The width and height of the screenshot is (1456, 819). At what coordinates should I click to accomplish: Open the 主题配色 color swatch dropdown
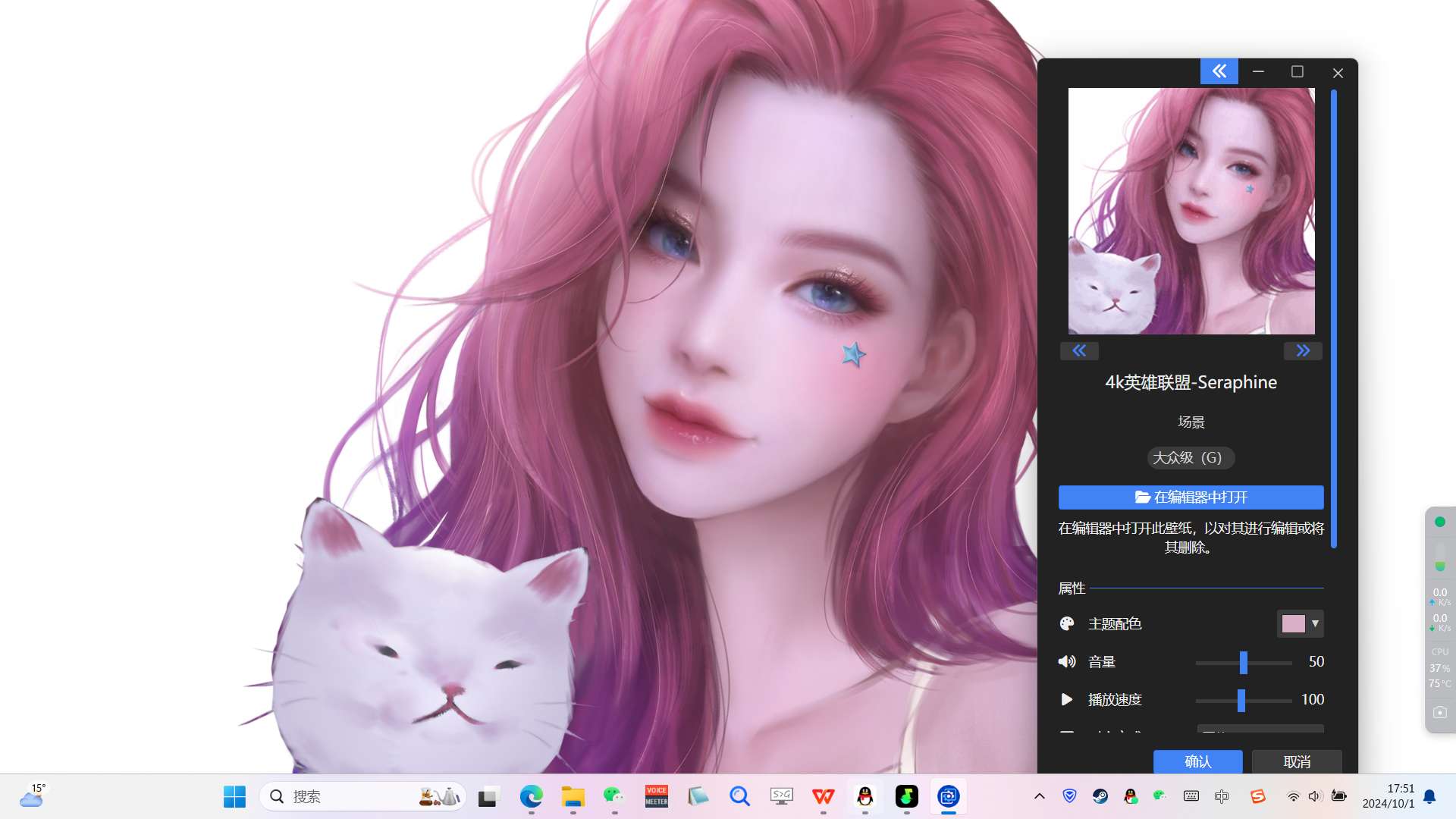(x=1300, y=623)
